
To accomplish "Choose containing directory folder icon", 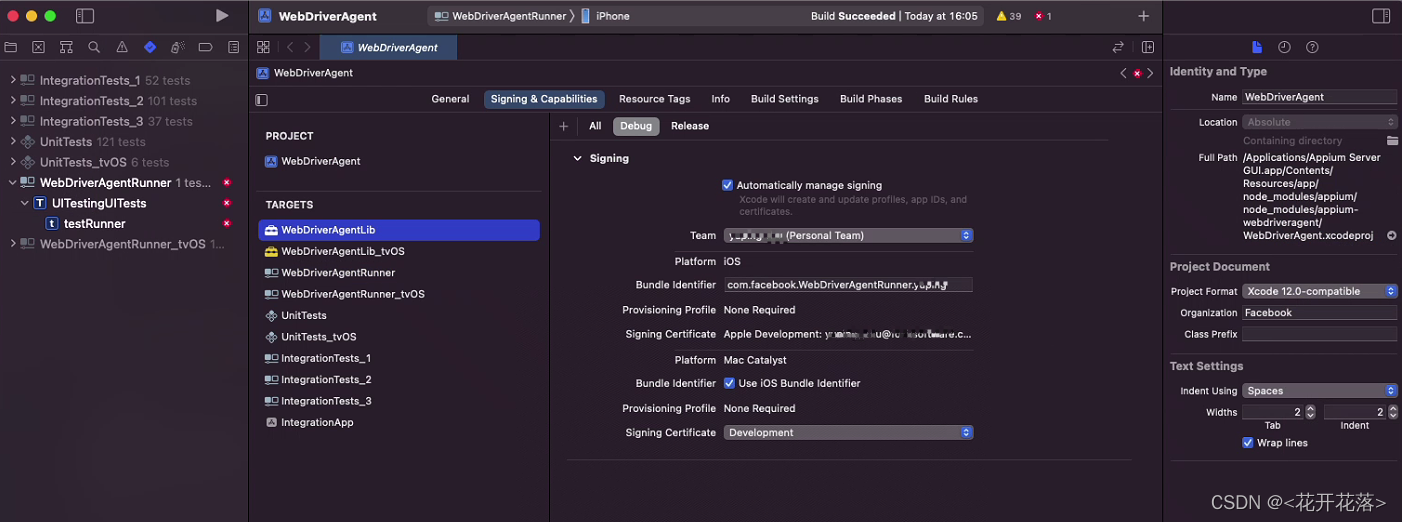I will click(x=1392, y=141).
